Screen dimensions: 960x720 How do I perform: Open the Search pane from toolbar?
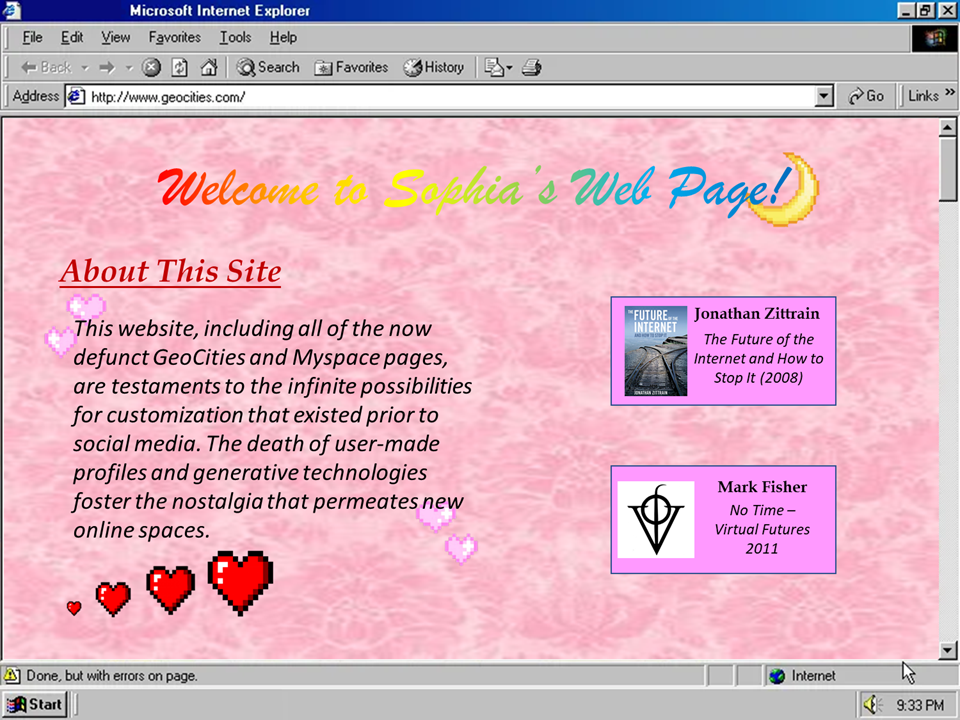point(268,67)
